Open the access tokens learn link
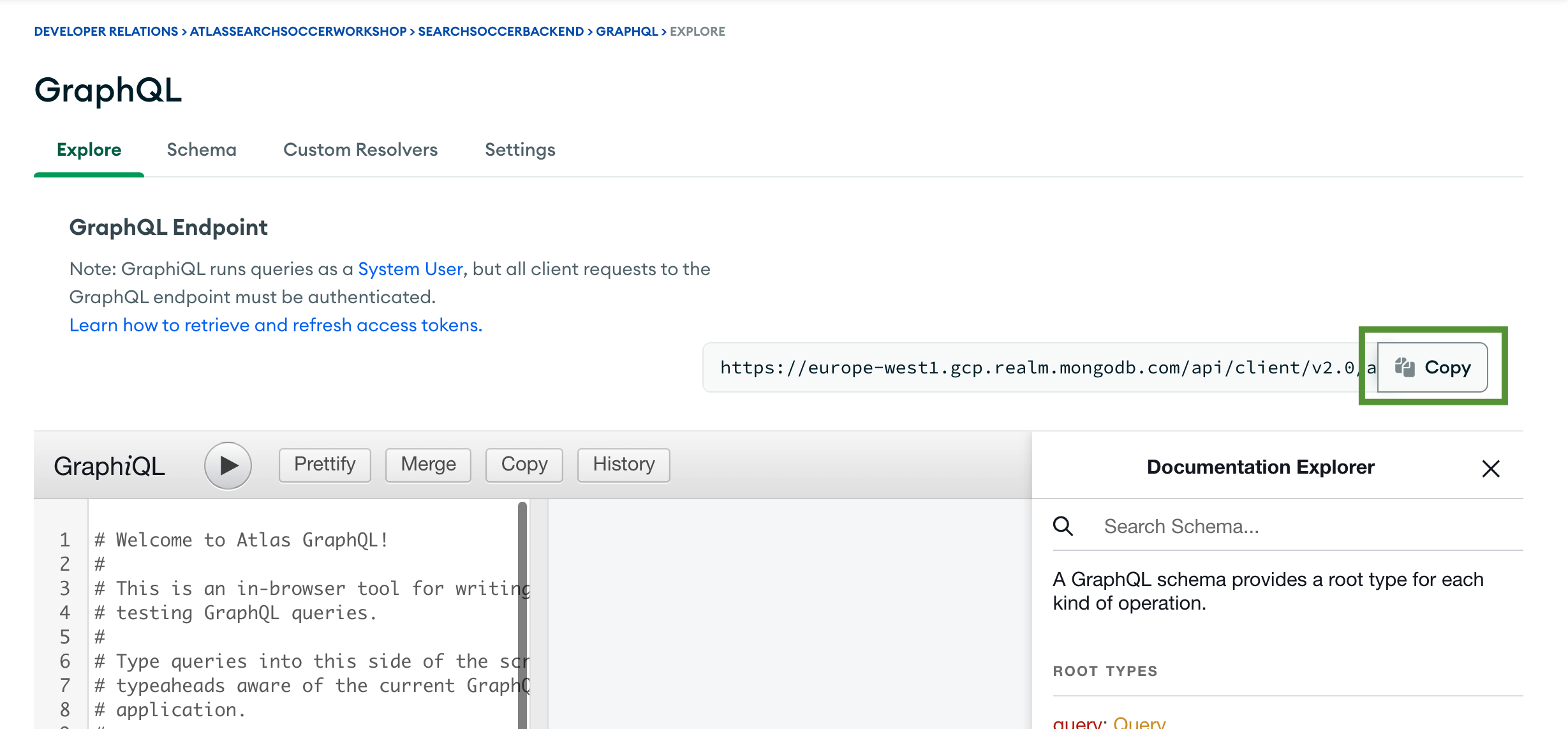The height and width of the screenshot is (729, 1568). pyautogui.click(x=276, y=325)
